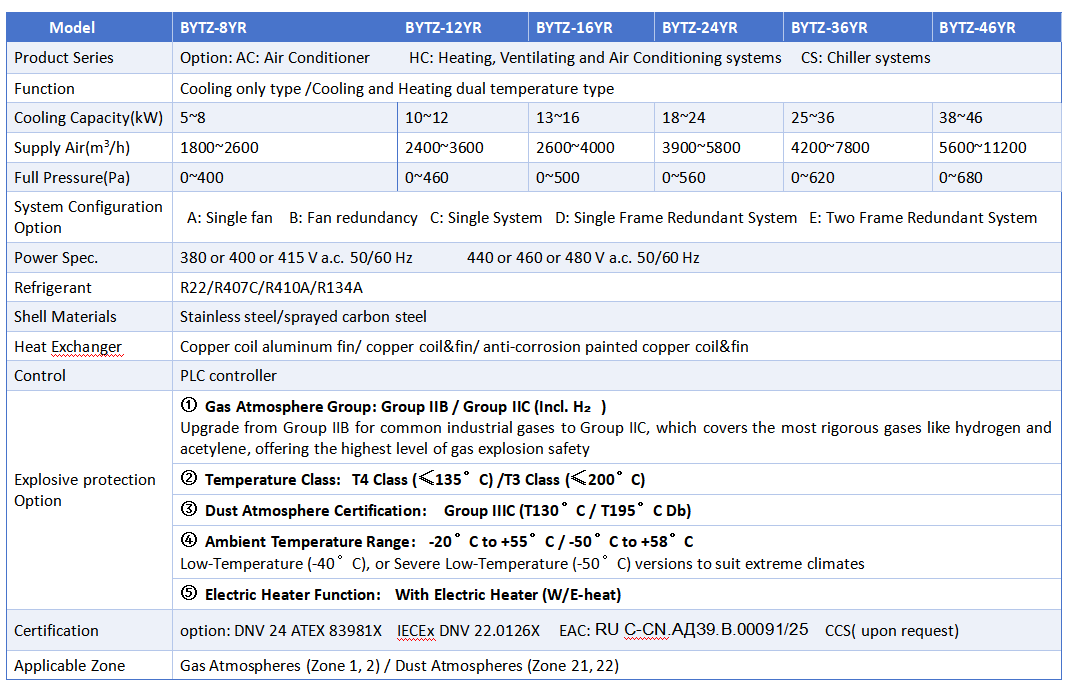Click the IECEx DNV 22.0126X certification text
1068x687 pixels.
pyautogui.click(x=483, y=631)
